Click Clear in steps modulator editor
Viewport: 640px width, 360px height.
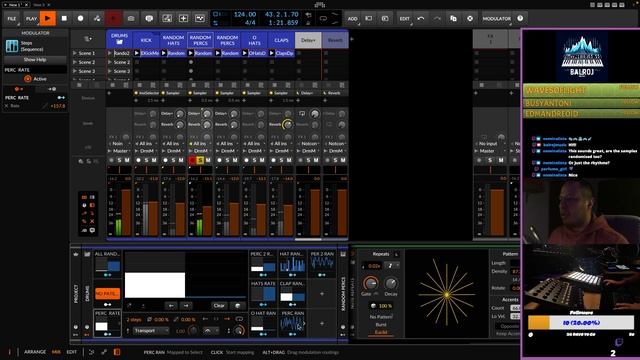click(x=219, y=305)
